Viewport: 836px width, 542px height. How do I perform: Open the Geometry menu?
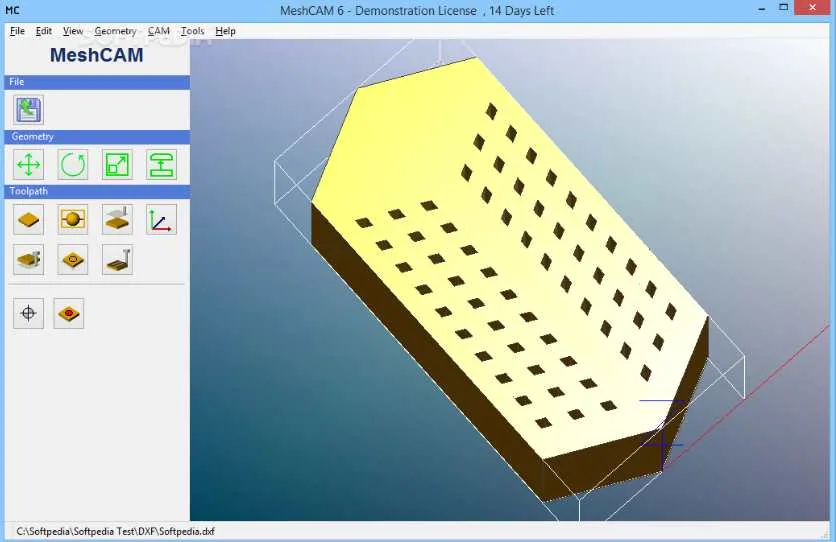pos(115,31)
